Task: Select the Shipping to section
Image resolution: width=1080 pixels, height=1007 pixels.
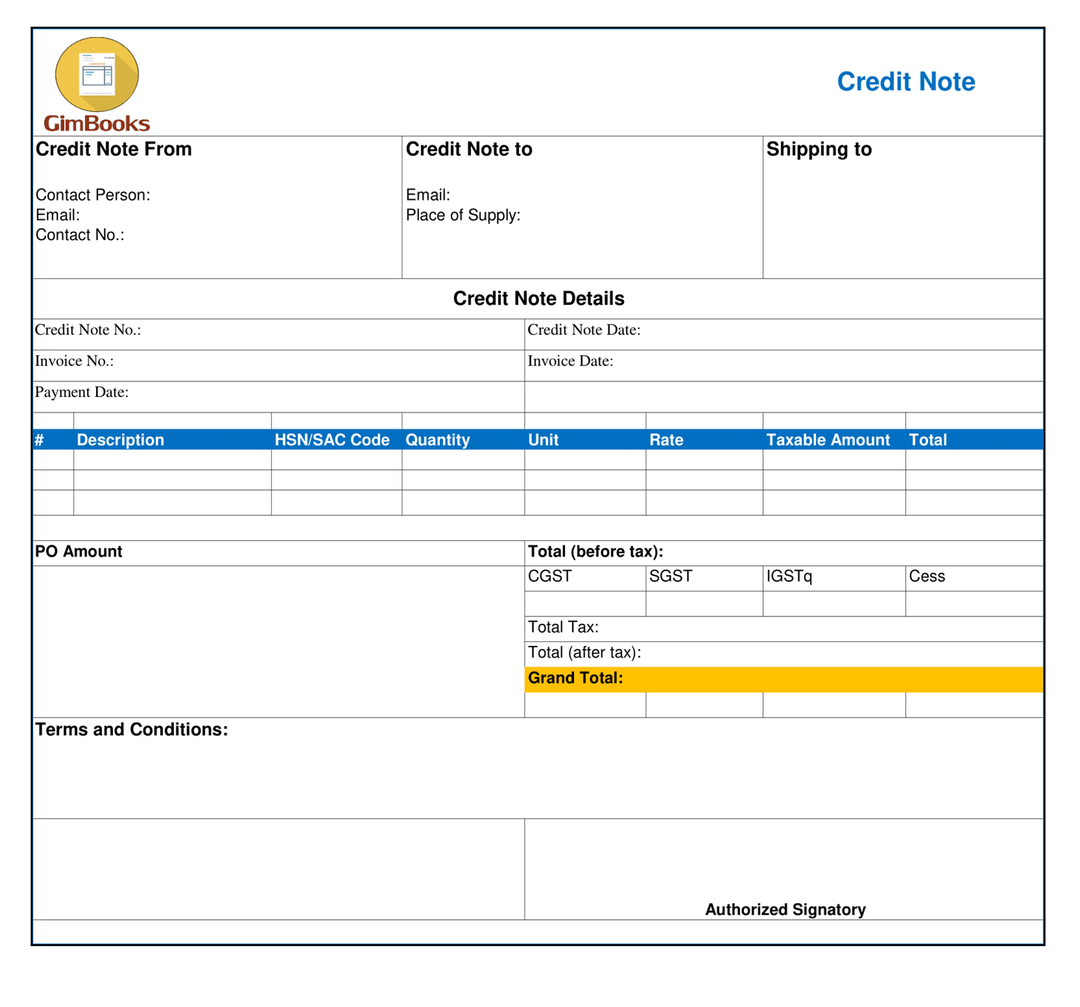Action: click(x=819, y=149)
